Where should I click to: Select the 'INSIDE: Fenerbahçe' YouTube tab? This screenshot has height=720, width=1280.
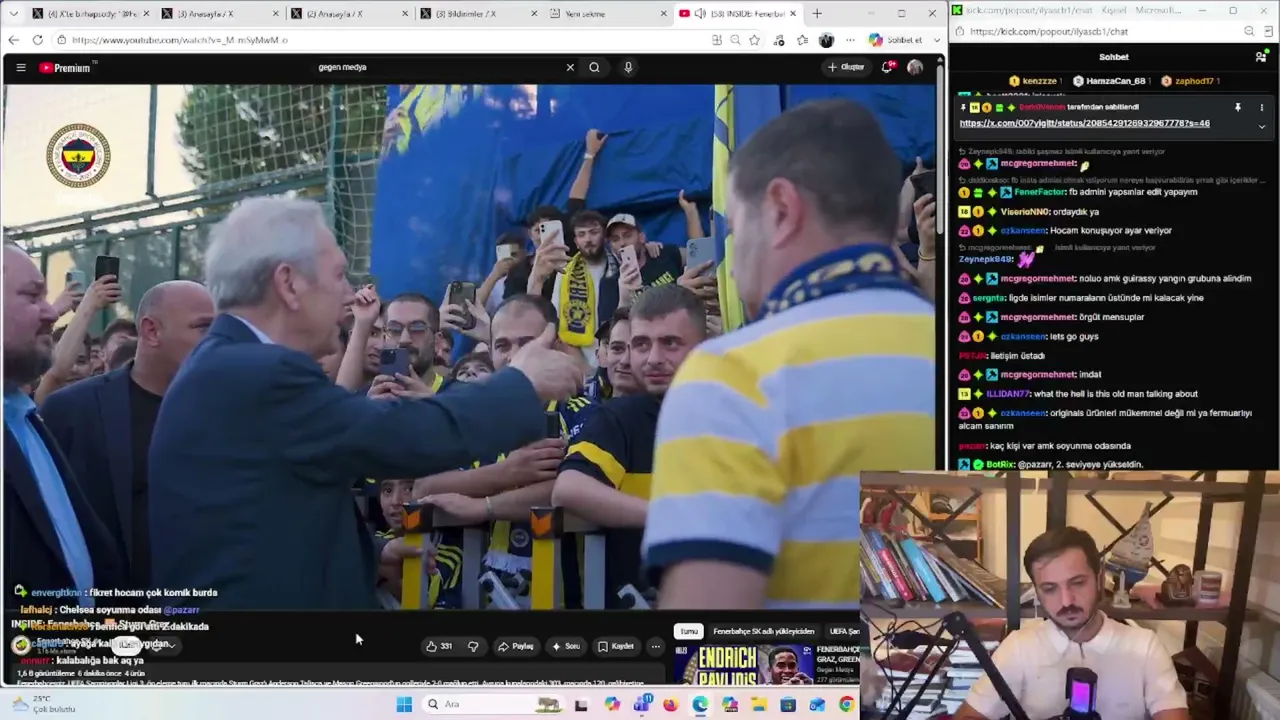point(738,14)
